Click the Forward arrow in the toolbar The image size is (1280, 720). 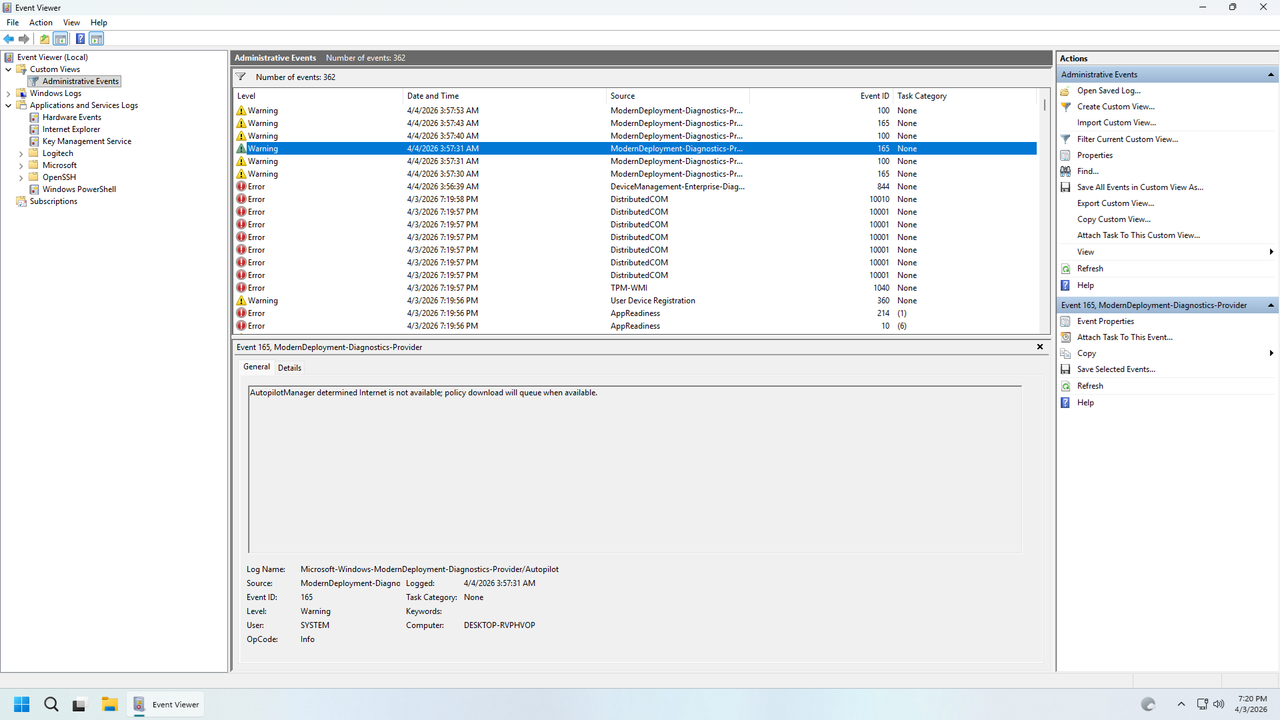coord(24,39)
